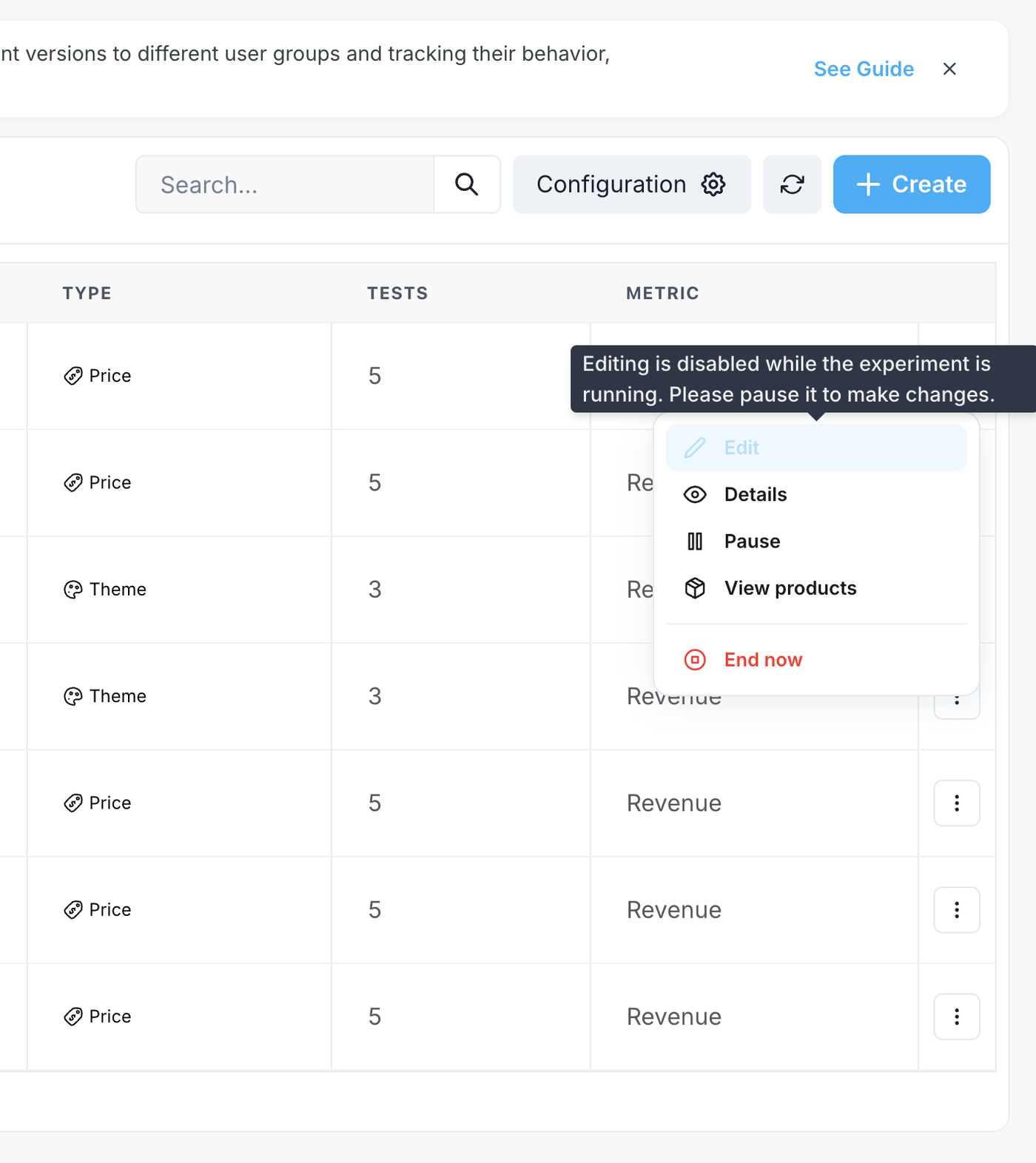Type in the Search field

click(285, 184)
